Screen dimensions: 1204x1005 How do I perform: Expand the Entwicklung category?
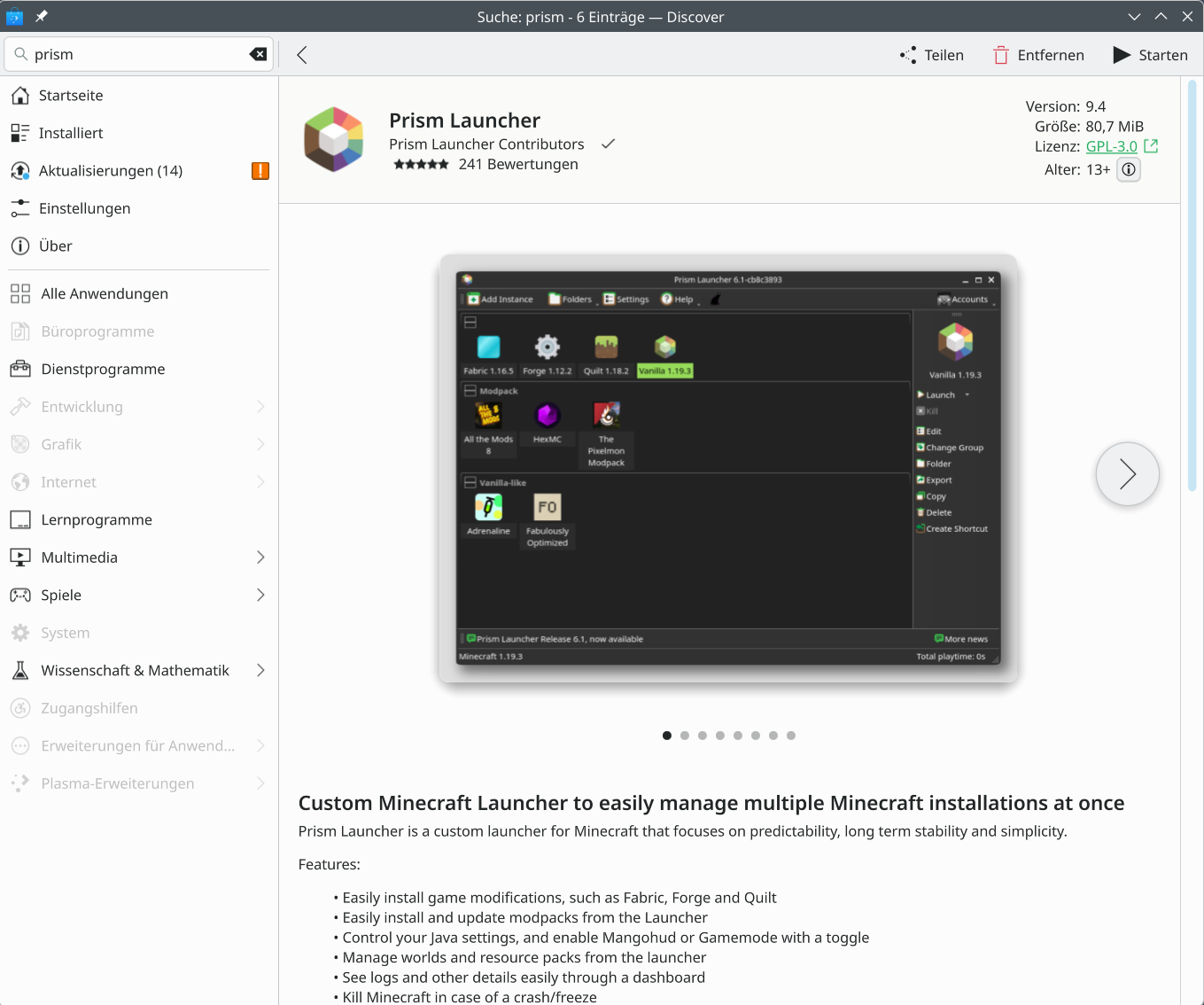click(260, 406)
